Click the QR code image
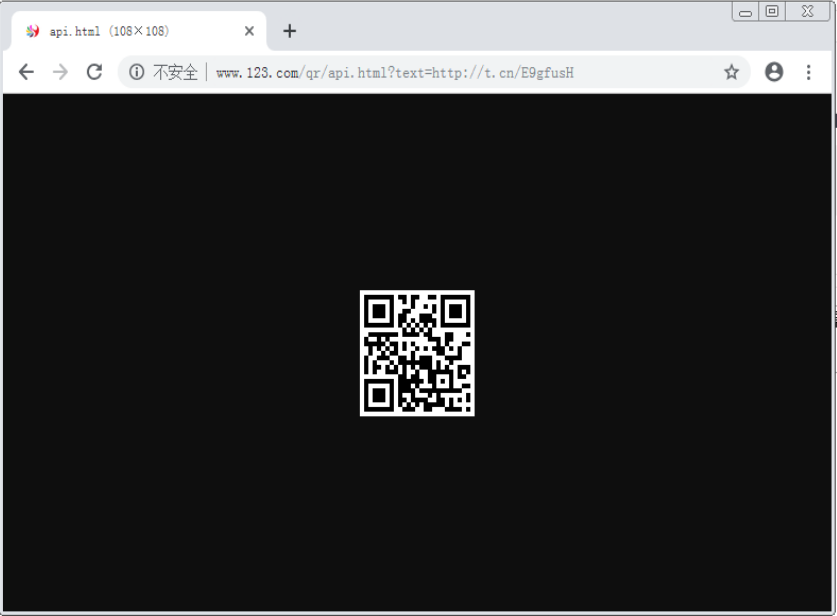The image size is (837, 616). coord(416,351)
